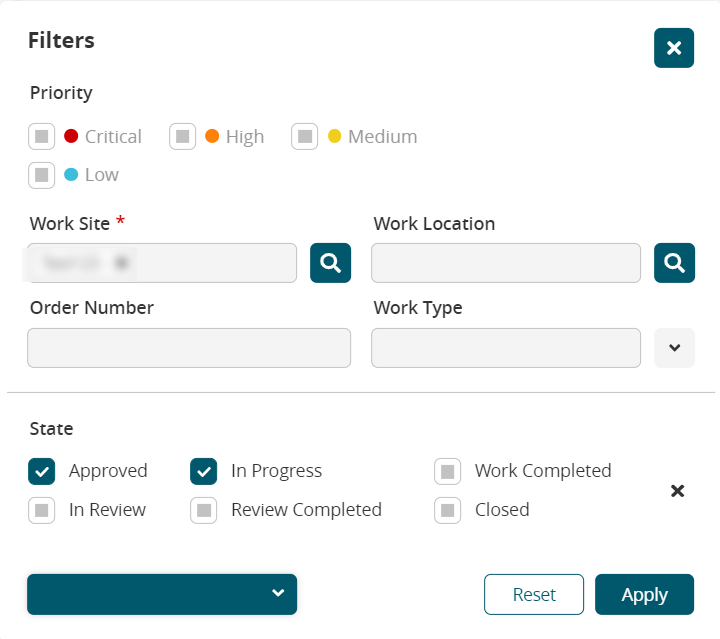Focus the Order Number input field
Screen dimensions: 720x639
(189, 348)
